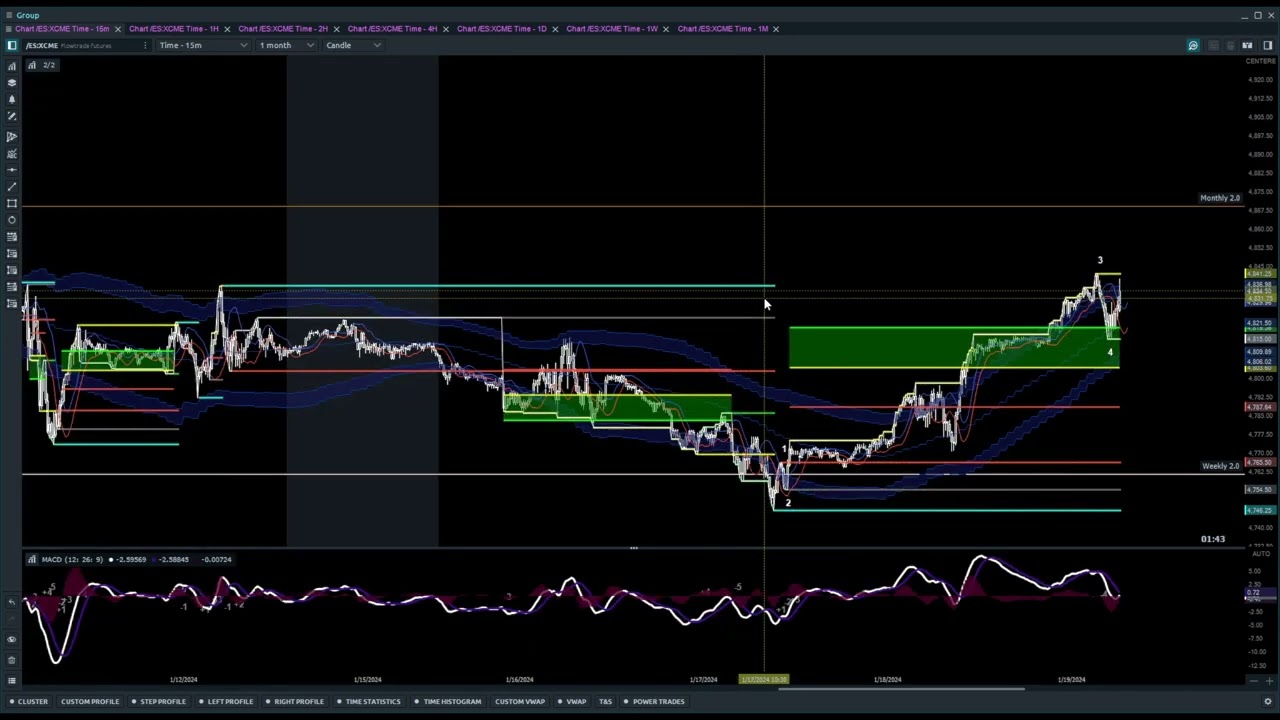Click the redo arrow icon
This screenshot has width=1280, height=720.
click(12, 620)
